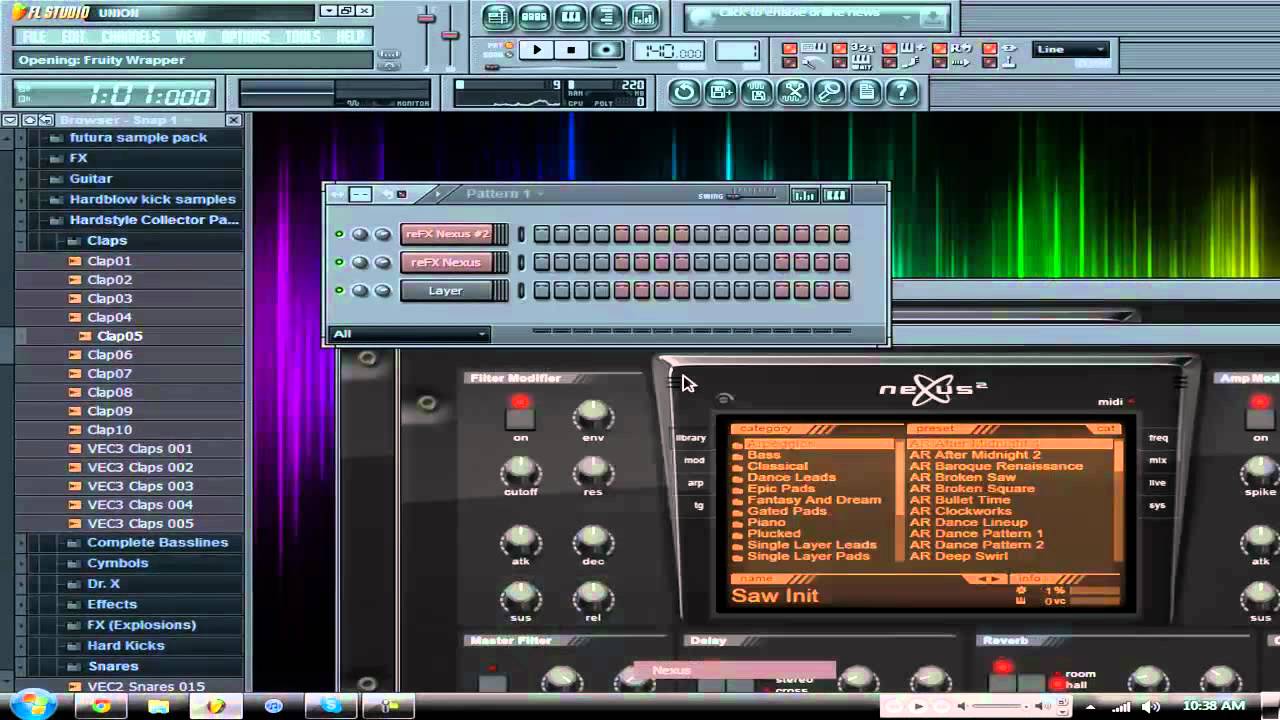1280x720 pixels.
Task: Open the mixer view icon
Action: coord(642,17)
